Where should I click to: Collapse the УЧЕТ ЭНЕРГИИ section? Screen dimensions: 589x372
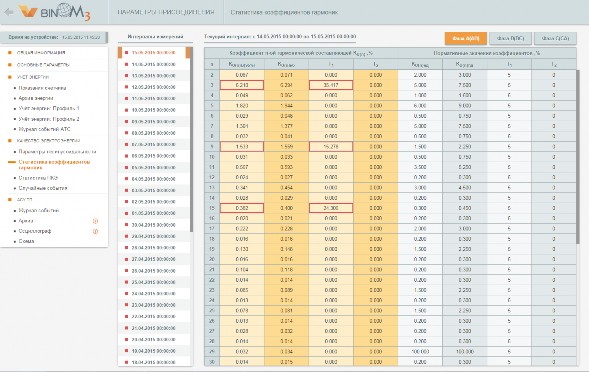pyautogui.click(x=33, y=77)
